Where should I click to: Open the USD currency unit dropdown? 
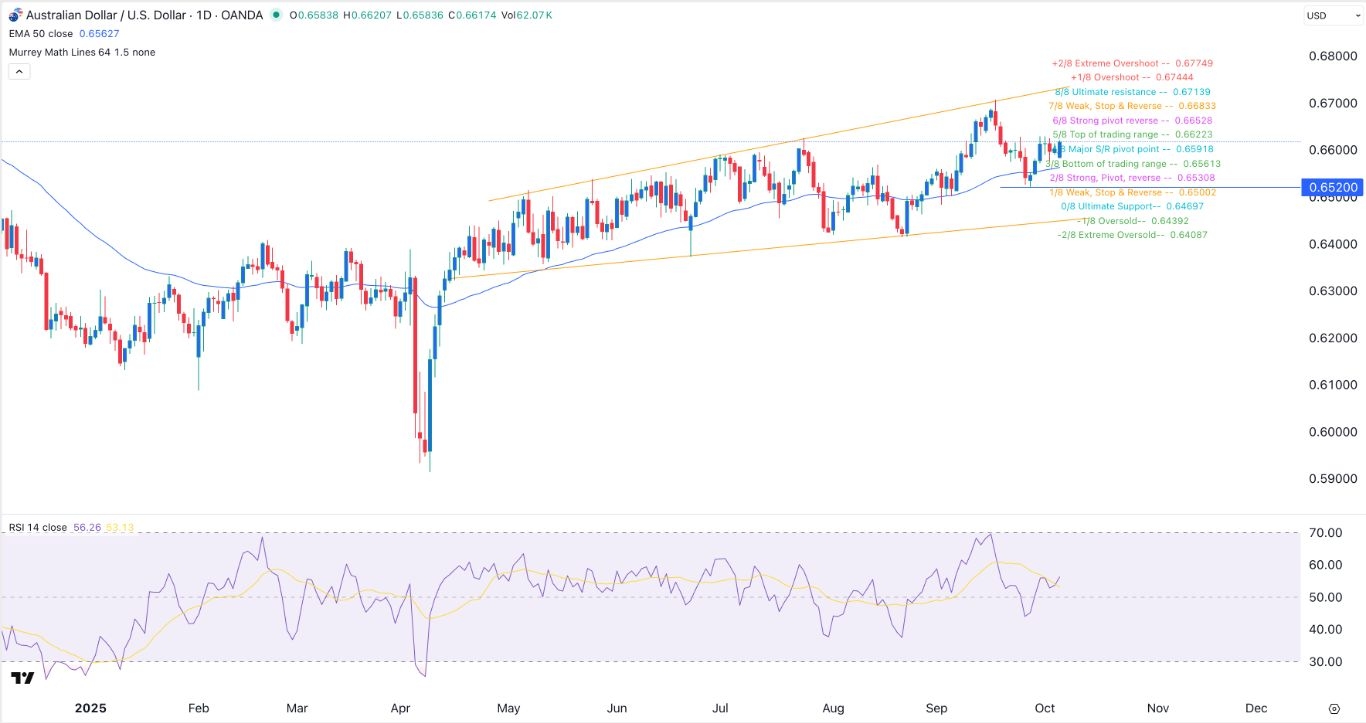tap(1334, 15)
